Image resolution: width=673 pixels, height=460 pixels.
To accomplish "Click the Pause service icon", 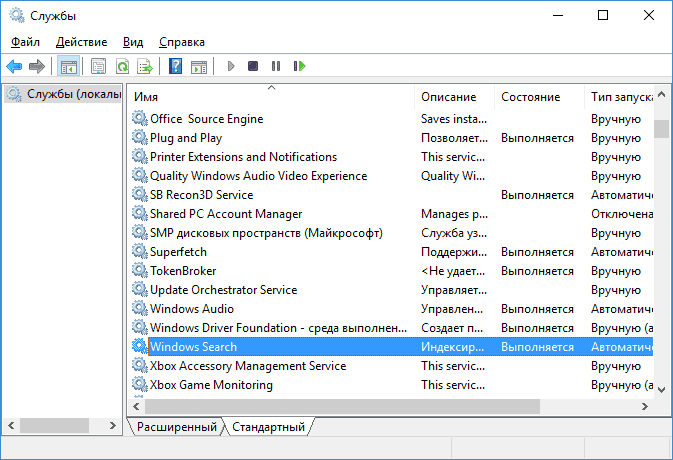I will (x=276, y=66).
